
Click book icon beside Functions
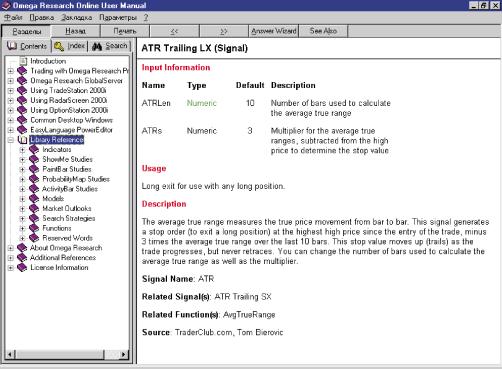point(34,228)
